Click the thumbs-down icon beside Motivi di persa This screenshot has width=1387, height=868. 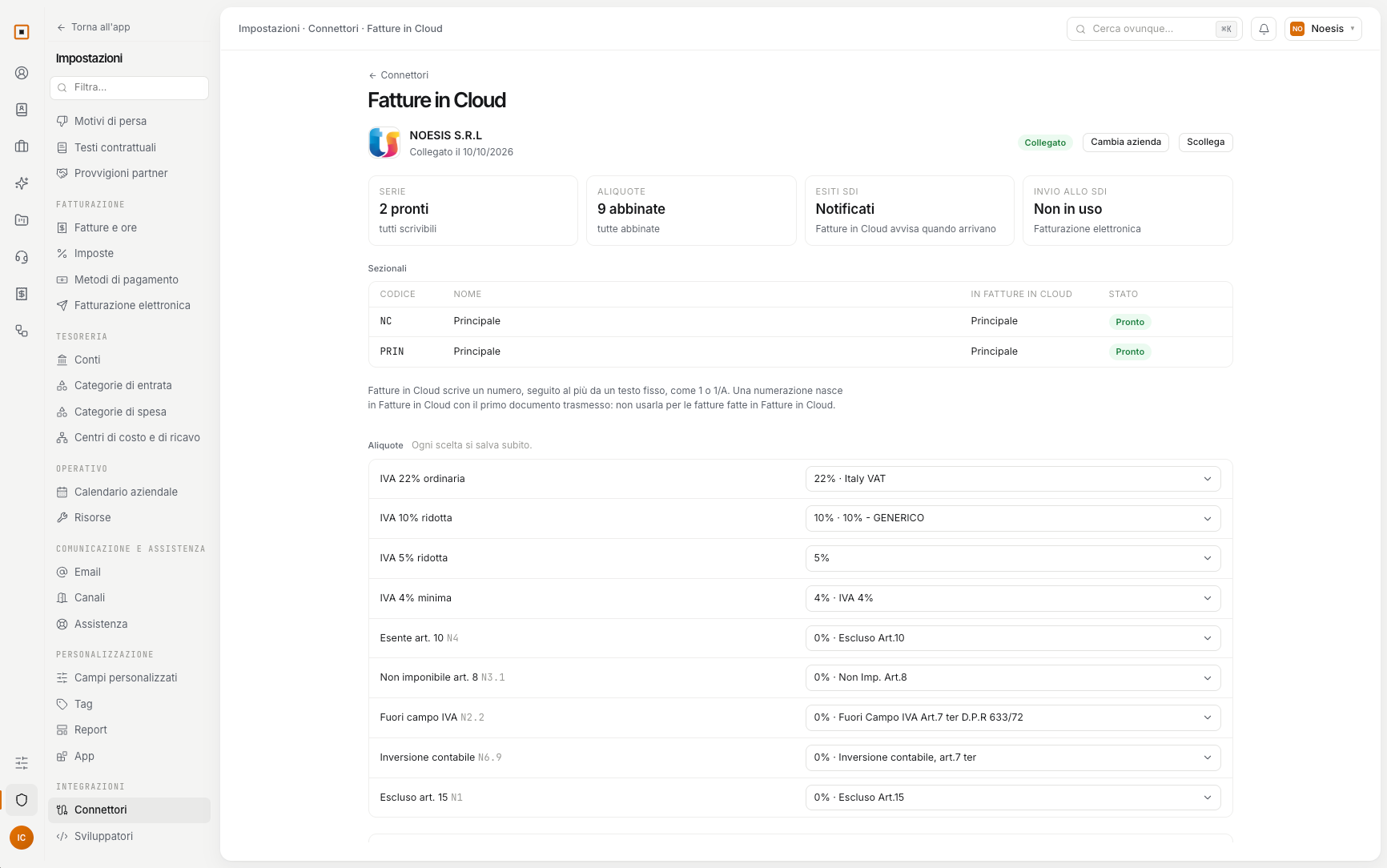tap(62, 122)
